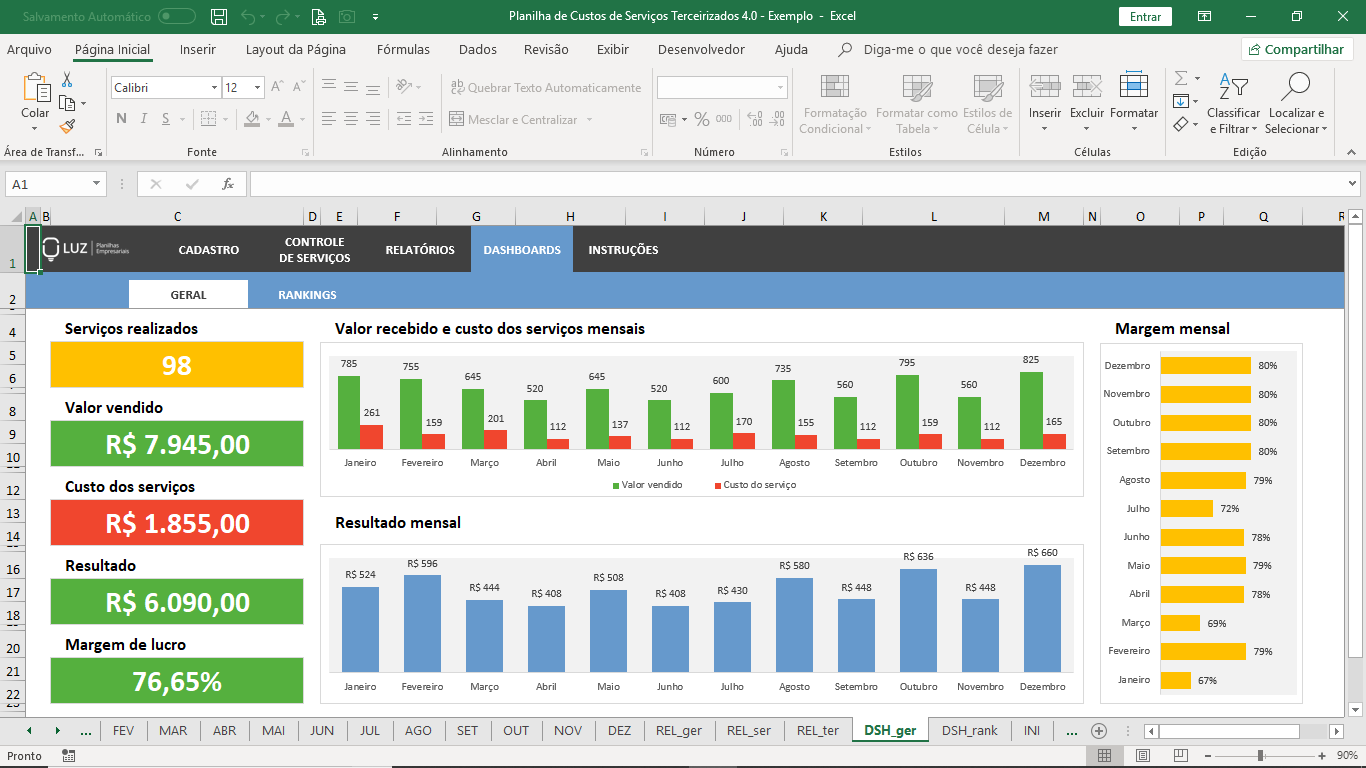This screenshot has width=1366, height=768.
Task: Select the Bold formatting icon
Action: (120, 117)
